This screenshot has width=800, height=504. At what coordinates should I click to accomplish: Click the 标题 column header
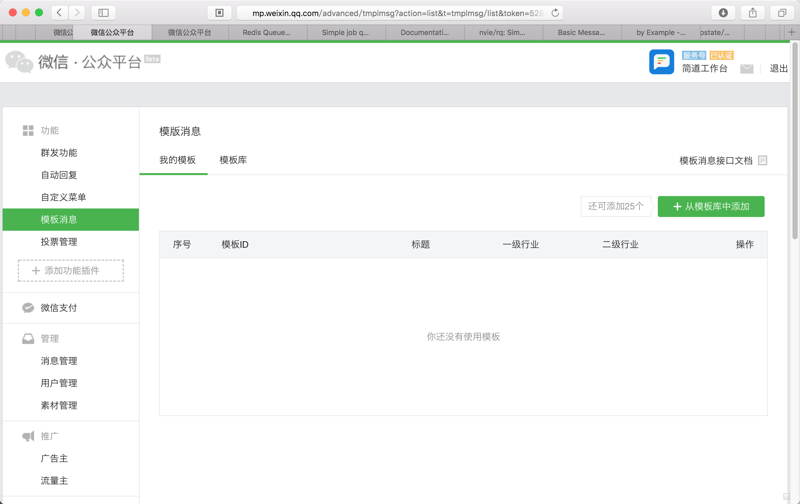point(421,244)
